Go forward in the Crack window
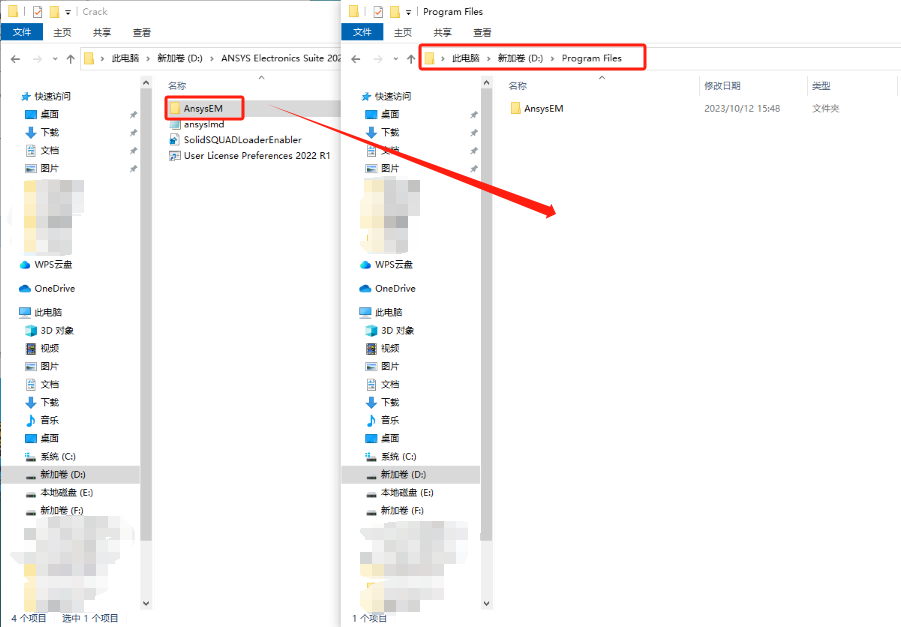 click(x=37, y=59)
